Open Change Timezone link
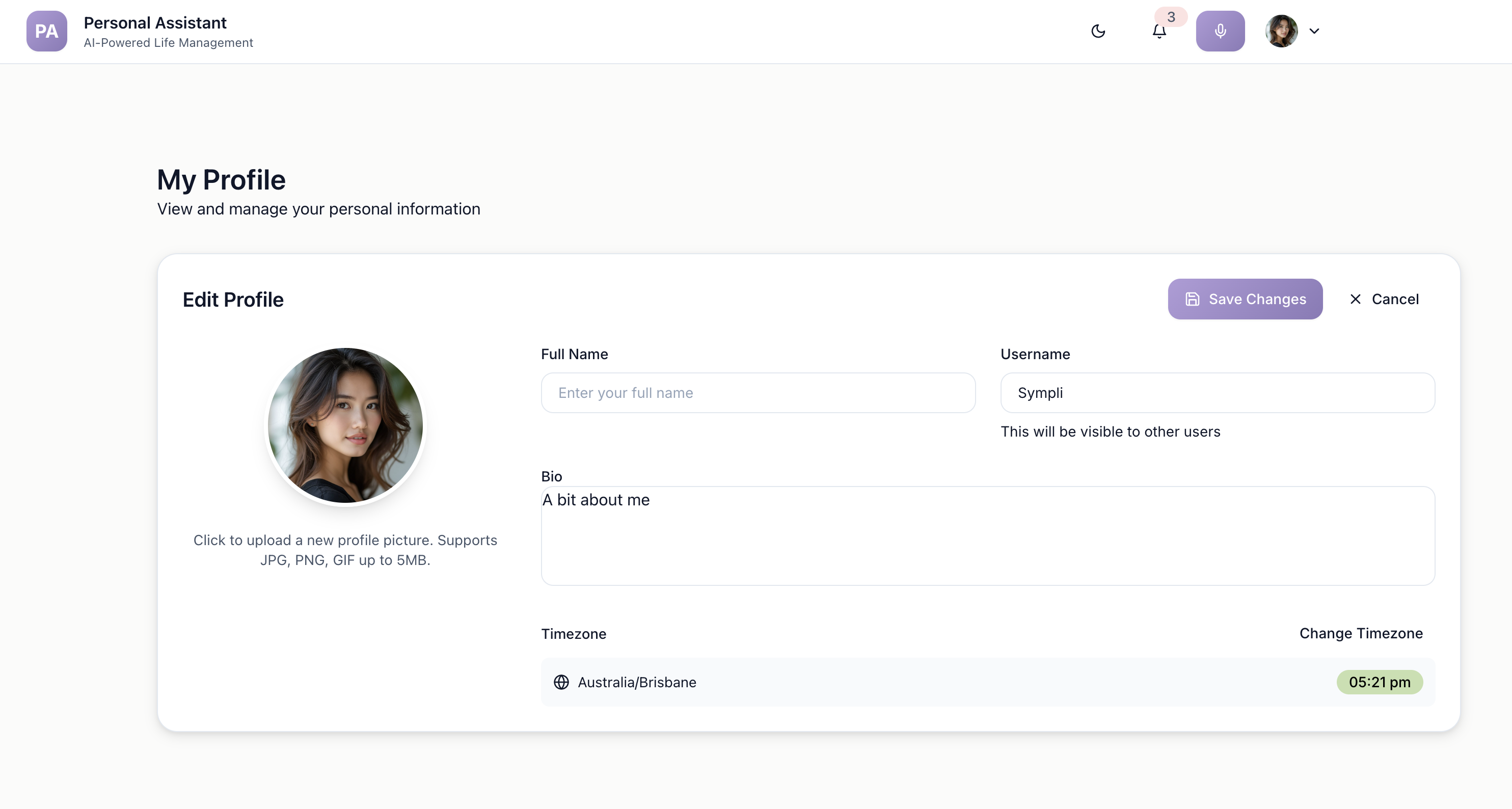Screen dimensions: 1512x809 tap(1361, 633)
